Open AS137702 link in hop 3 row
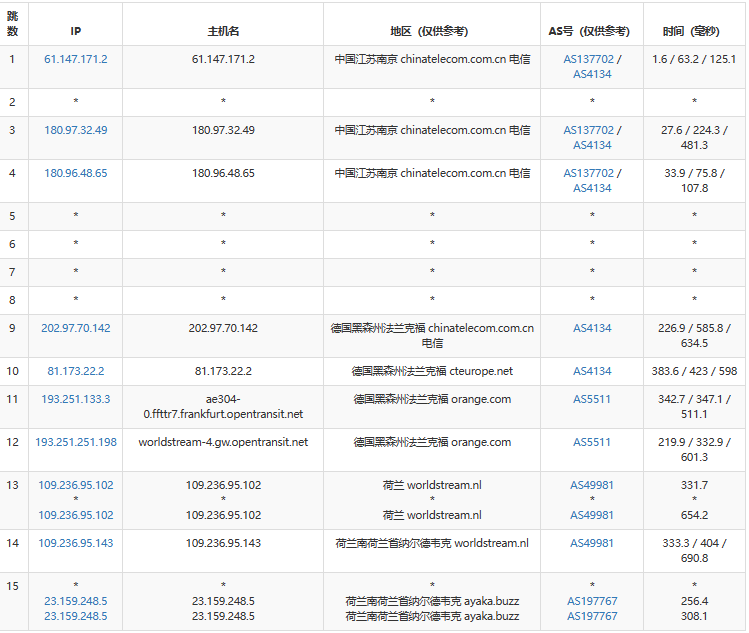Viewport: 749px width, 633px height. tap(588, 130)
